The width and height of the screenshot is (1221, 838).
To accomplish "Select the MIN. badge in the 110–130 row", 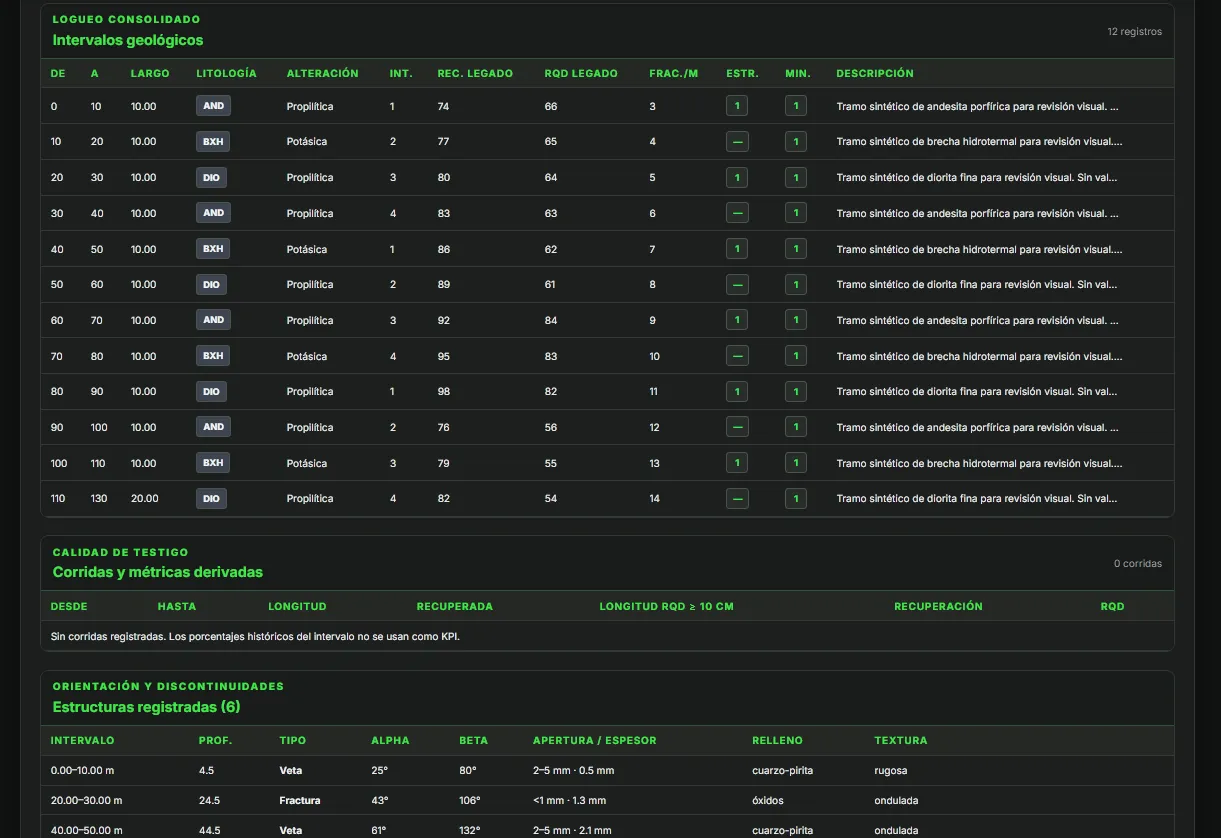I will [796, 499].
